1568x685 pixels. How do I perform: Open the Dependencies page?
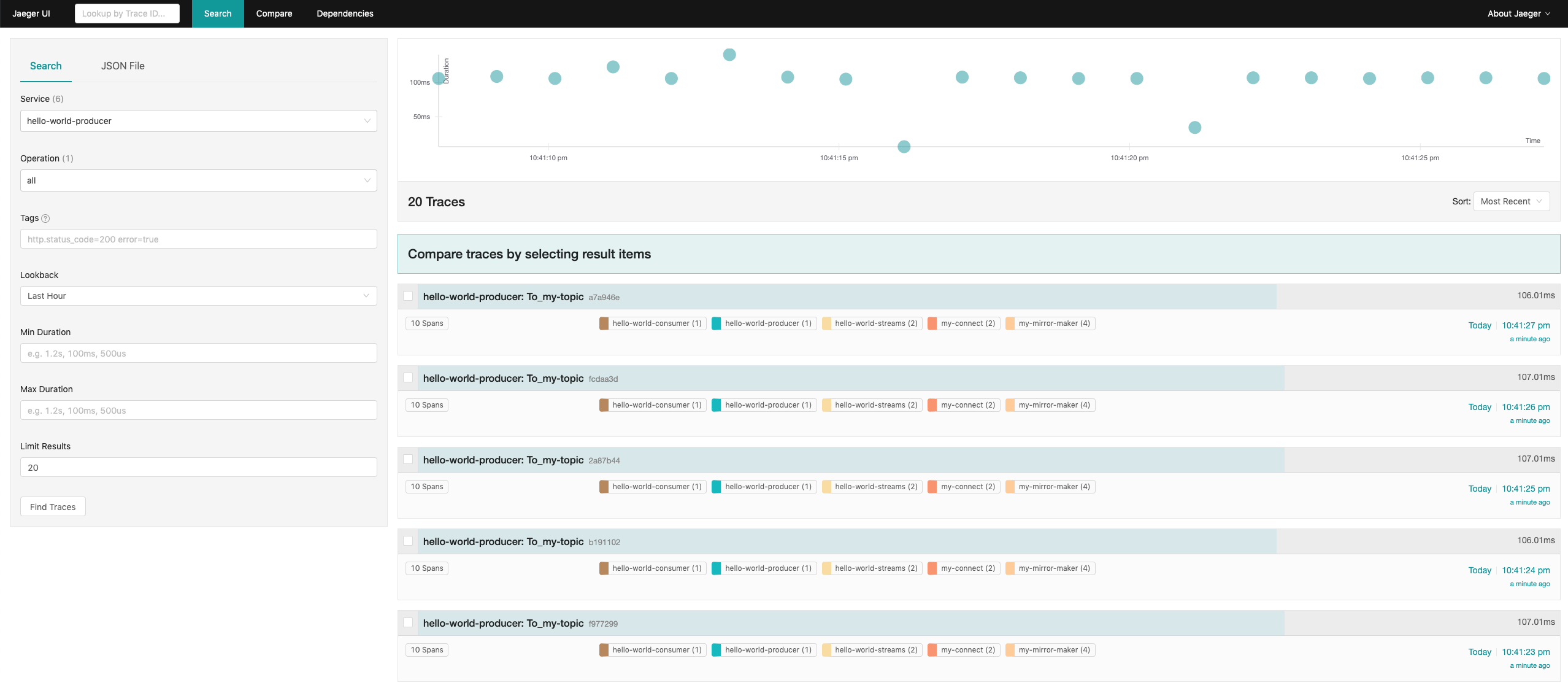pyautogui.click(x=345, y=14)
